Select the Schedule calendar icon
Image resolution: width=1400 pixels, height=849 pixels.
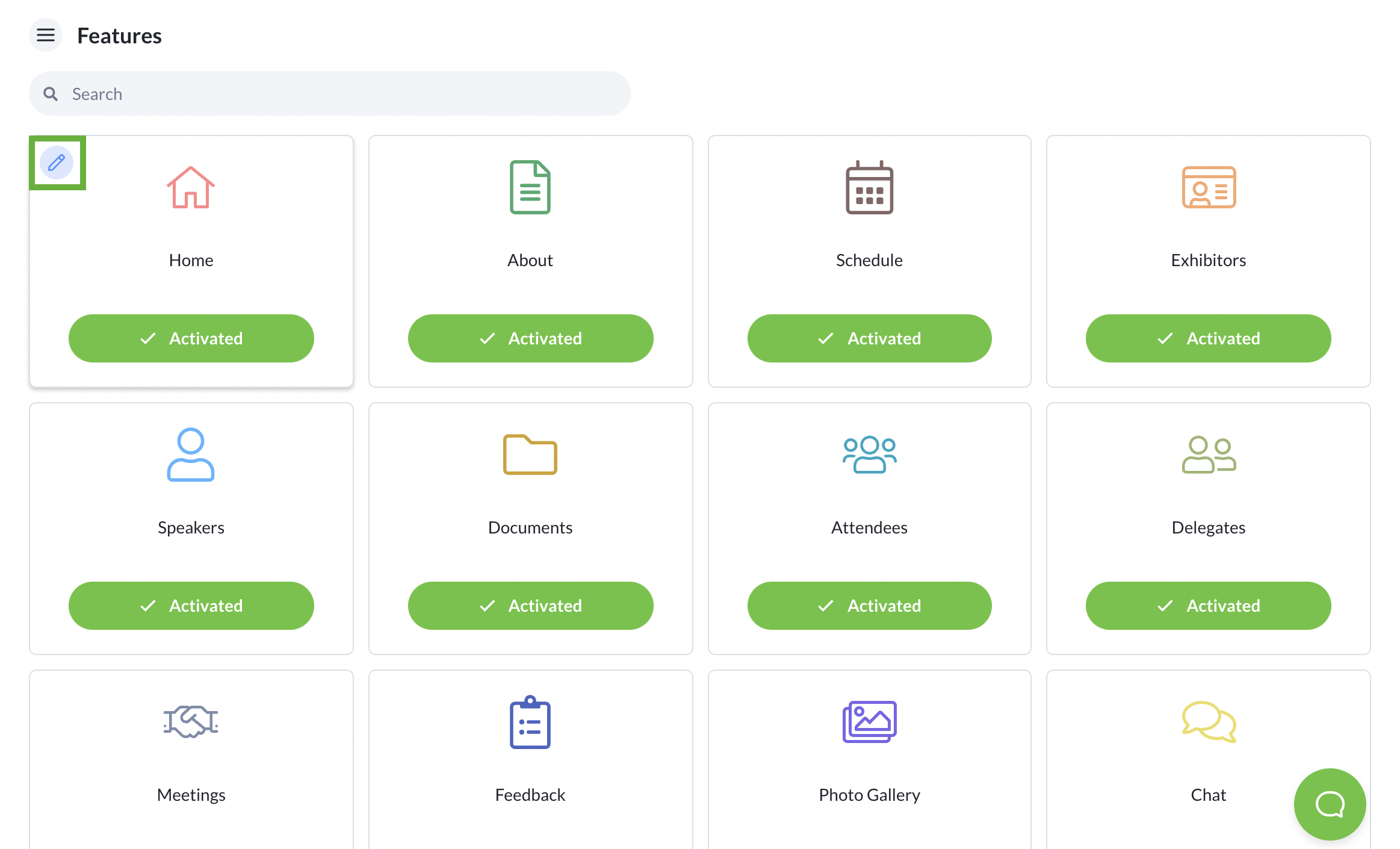(x=869, y=187)
